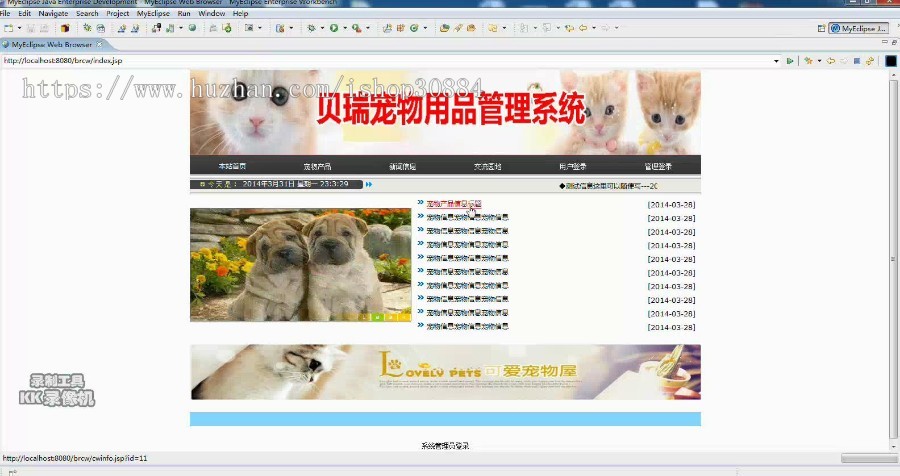The height and width of the screenshot is (476, 900).
Task: Click the browser Stop square icon
Action: [x=856, y=61]
